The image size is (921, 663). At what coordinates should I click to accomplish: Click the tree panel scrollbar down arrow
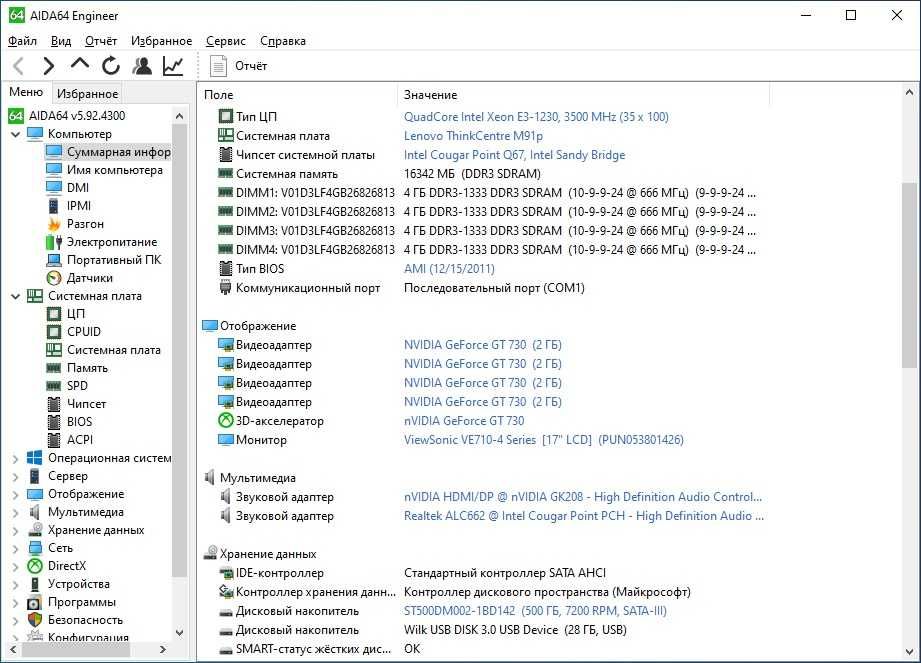click(180, 633)
